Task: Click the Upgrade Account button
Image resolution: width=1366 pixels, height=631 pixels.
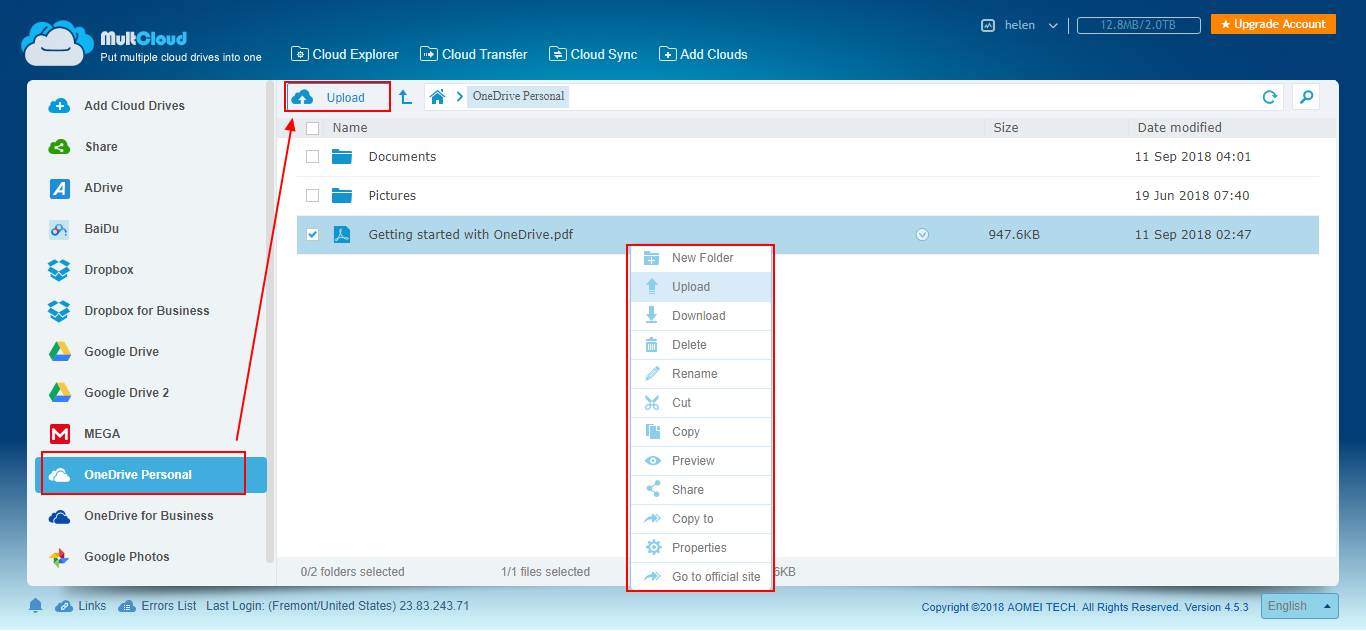Action: (x=1273, y=24)
